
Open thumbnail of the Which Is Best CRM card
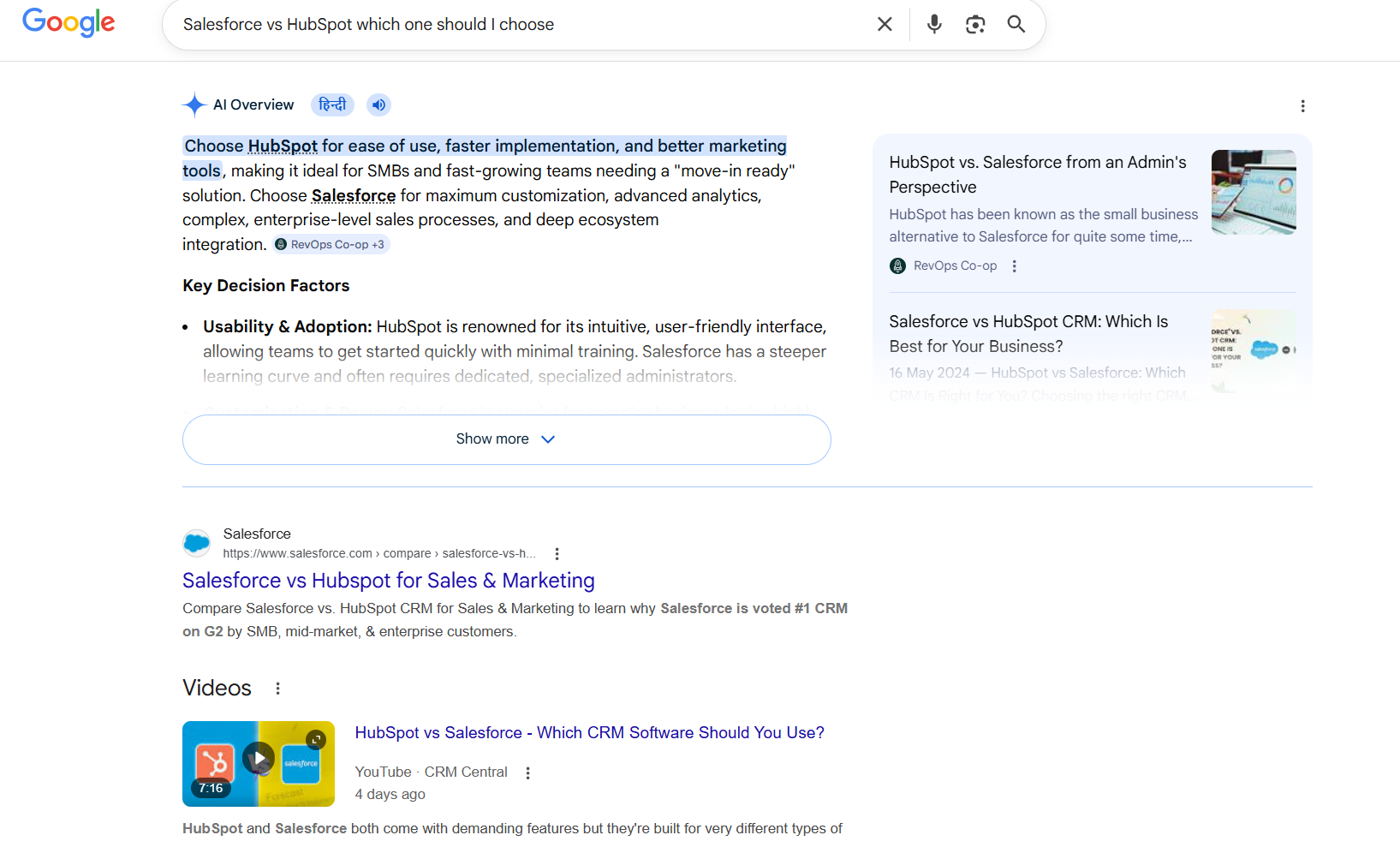pyautogui.click(x=1254, y=351)
